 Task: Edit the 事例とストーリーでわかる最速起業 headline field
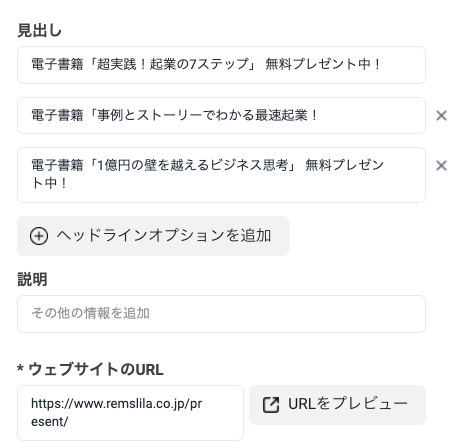(221, 116)
